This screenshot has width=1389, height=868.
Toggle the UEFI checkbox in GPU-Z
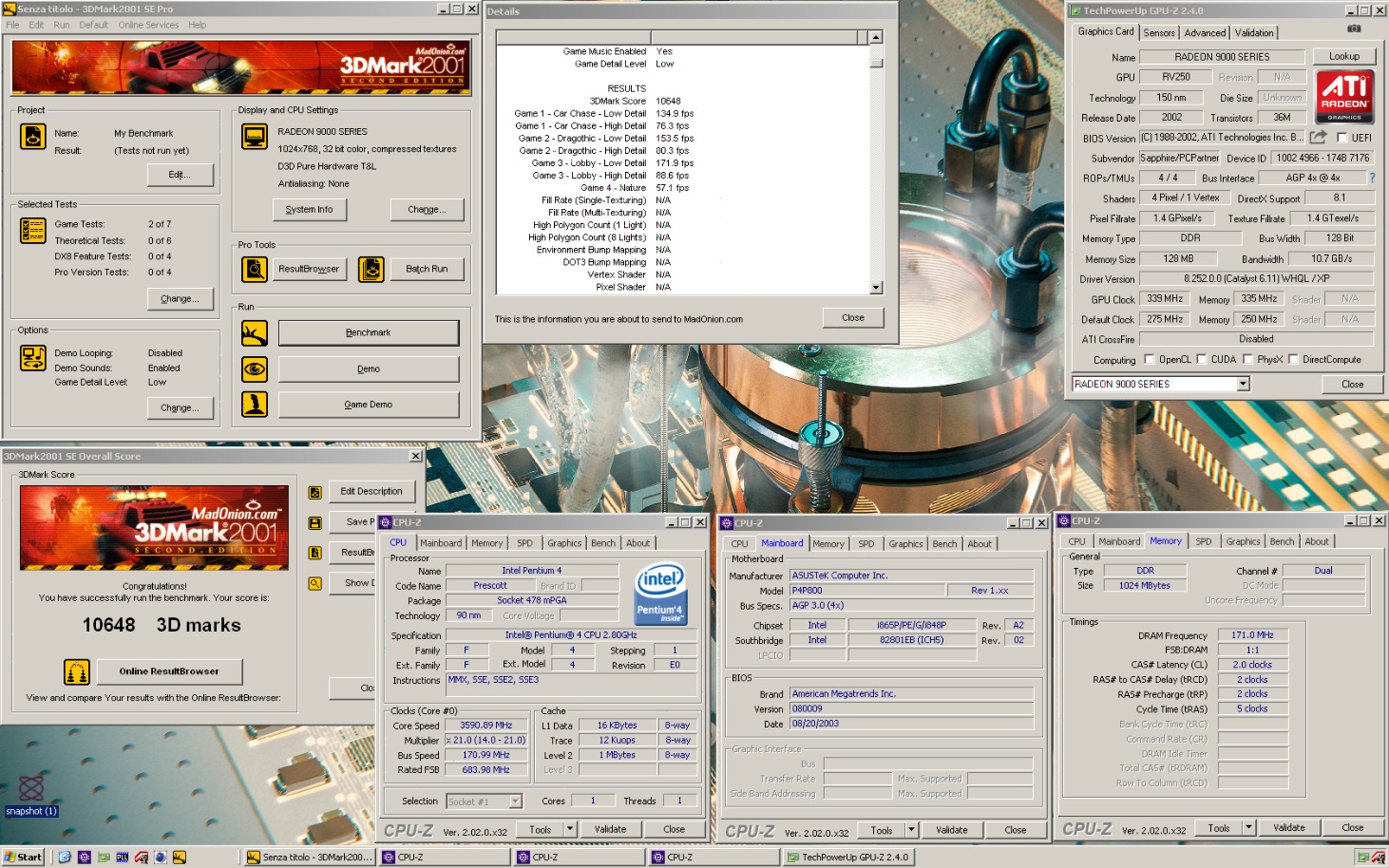pyautogui.click(x=1341, y=138)
